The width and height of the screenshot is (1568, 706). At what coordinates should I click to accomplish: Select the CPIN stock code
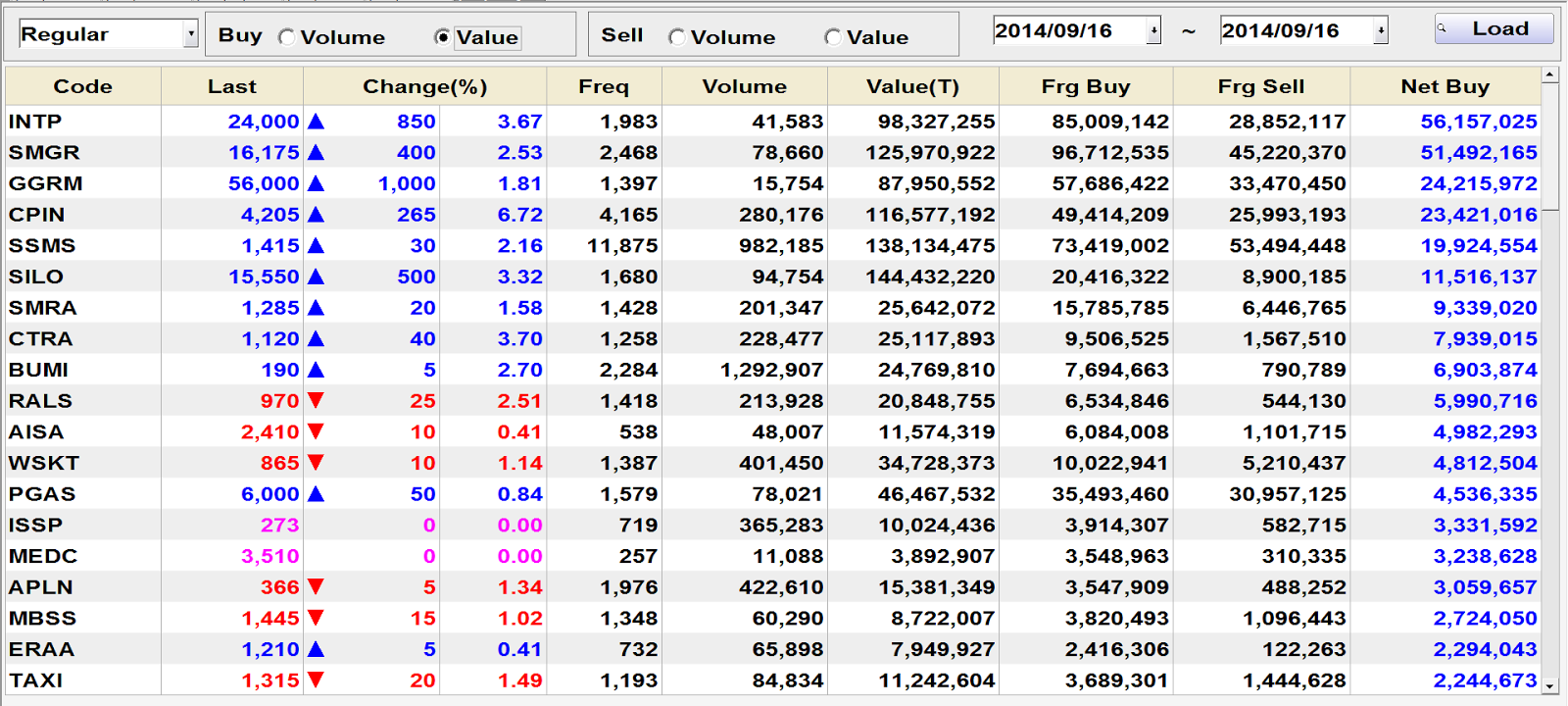(36, 215)
